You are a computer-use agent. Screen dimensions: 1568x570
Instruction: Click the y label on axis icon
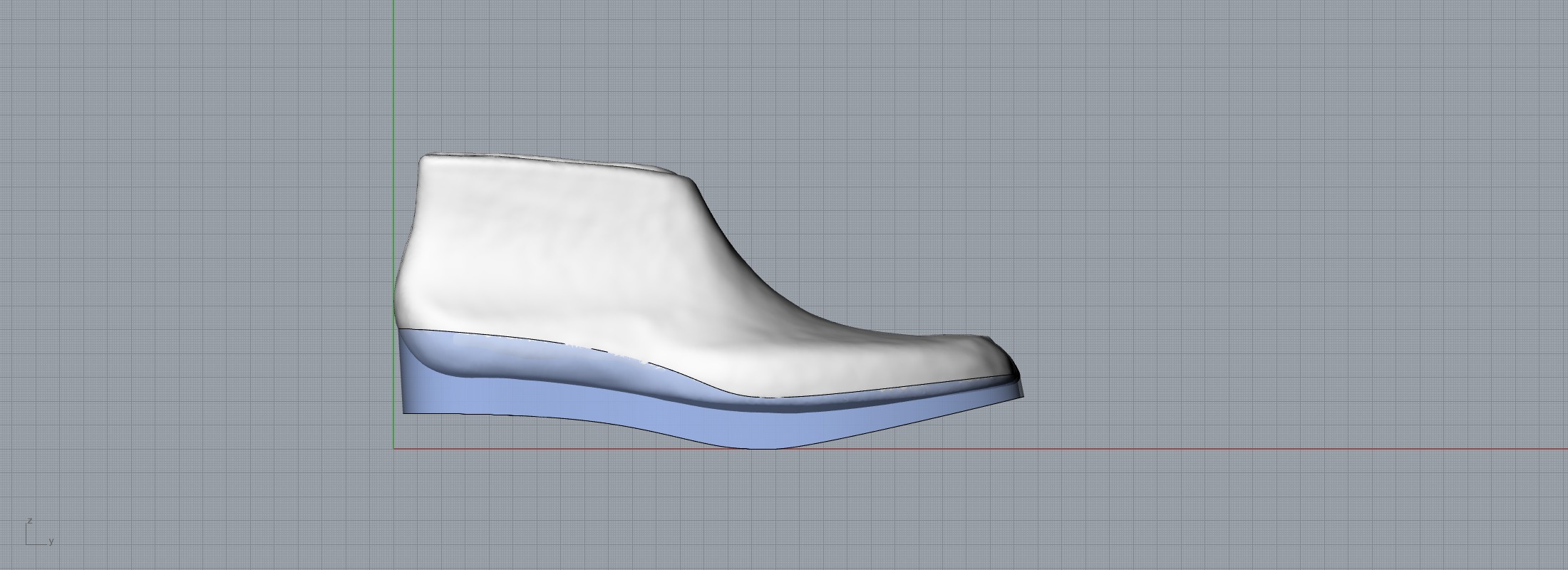click(x=51, y=541)
